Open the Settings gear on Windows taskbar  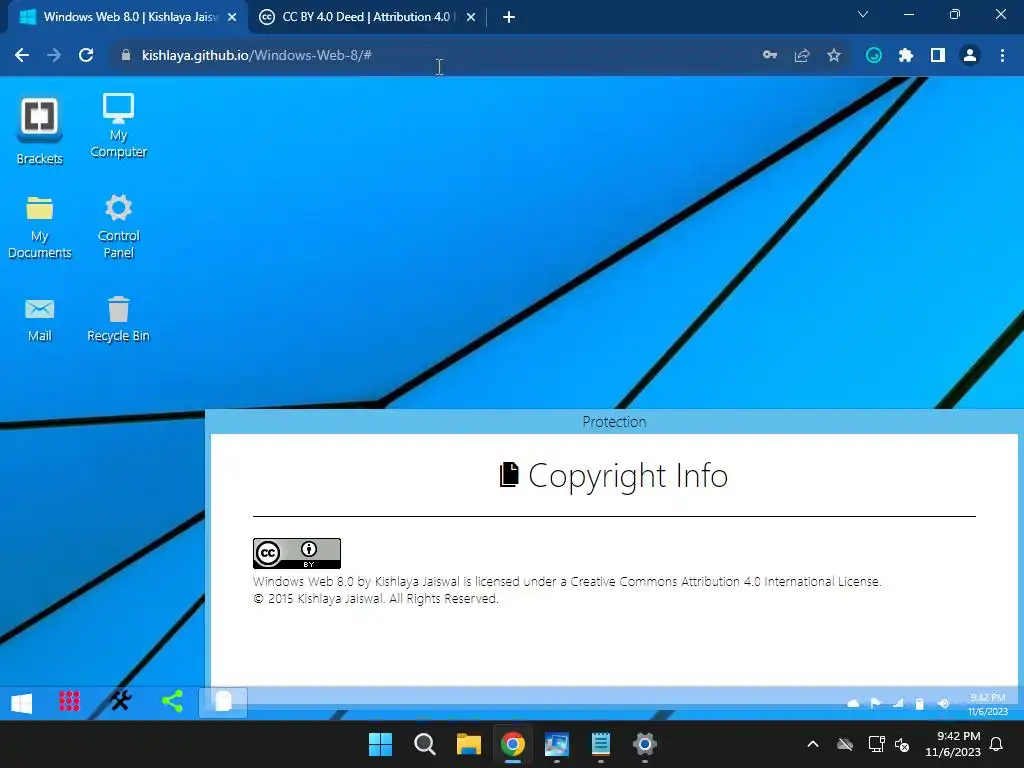(x=645, y=744)
